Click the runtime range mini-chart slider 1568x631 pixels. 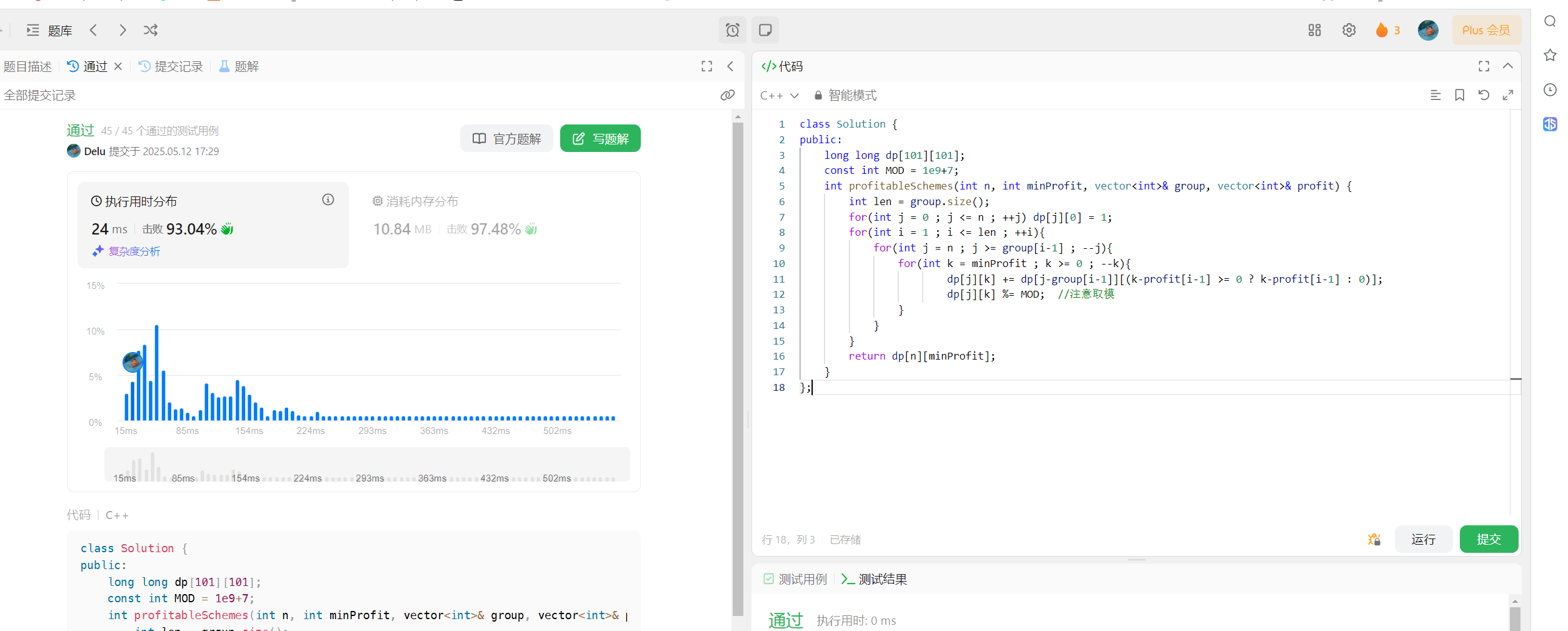(367, 465)
